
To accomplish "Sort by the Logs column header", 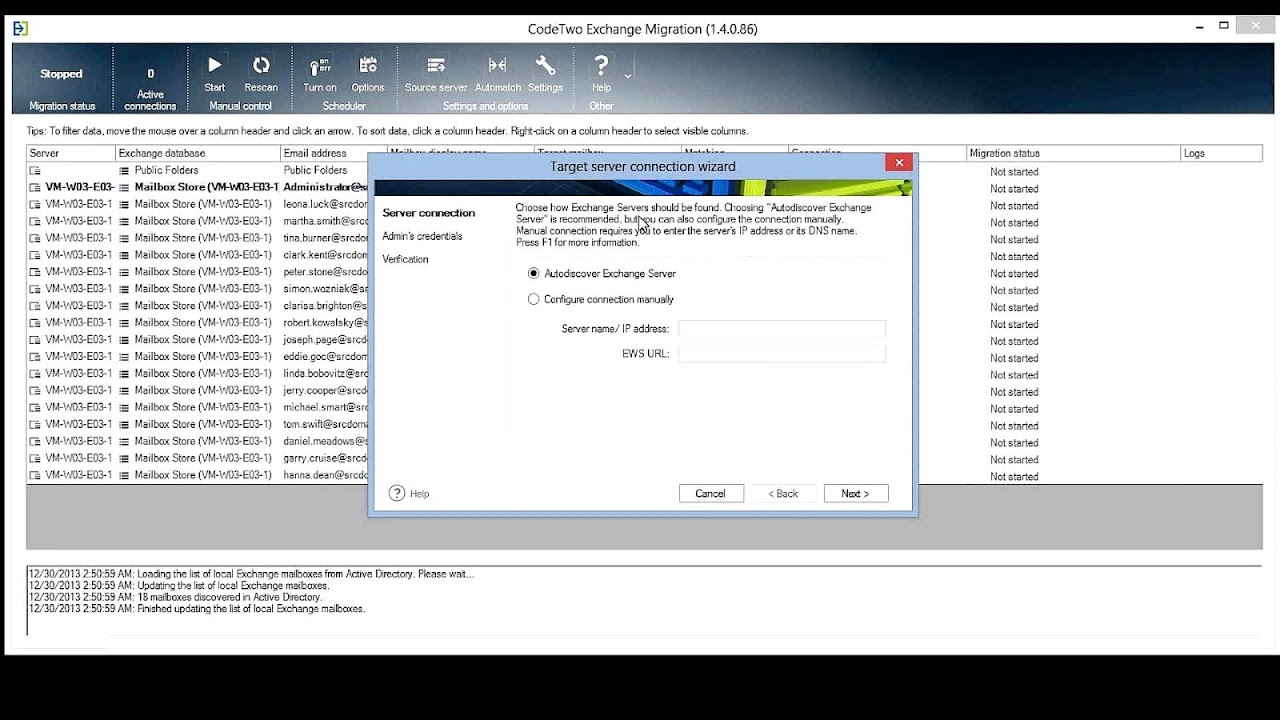I will pyautogui.click(x=1222, y=153).
